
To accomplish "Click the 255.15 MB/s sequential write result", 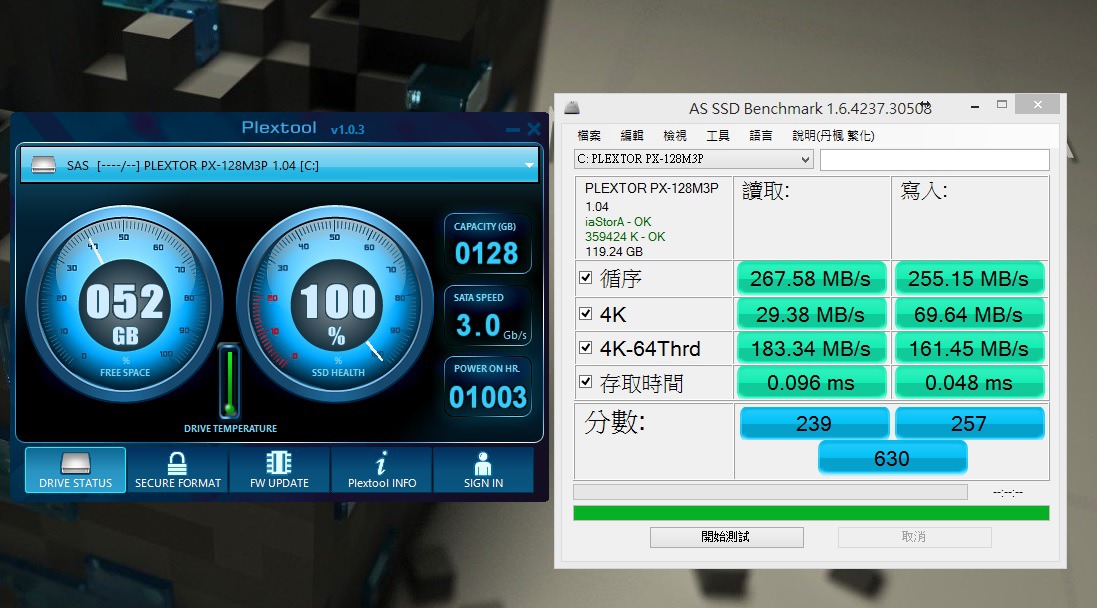I will point(969,278).
